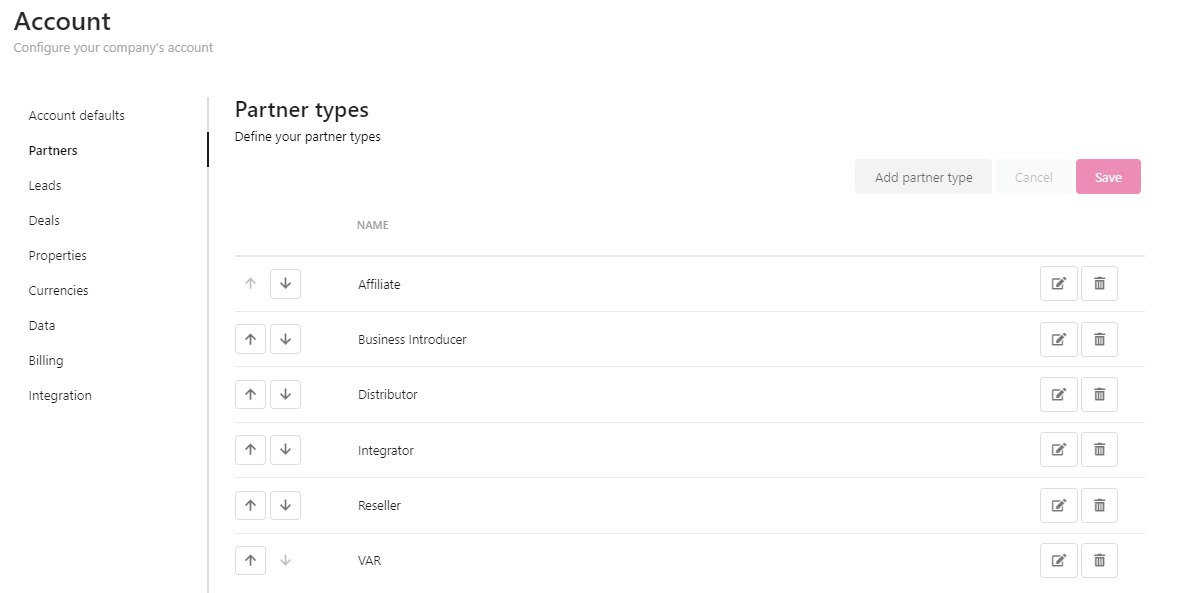Open the Account defaults section
Viewport: 1190px width, 593px height.
77,115
